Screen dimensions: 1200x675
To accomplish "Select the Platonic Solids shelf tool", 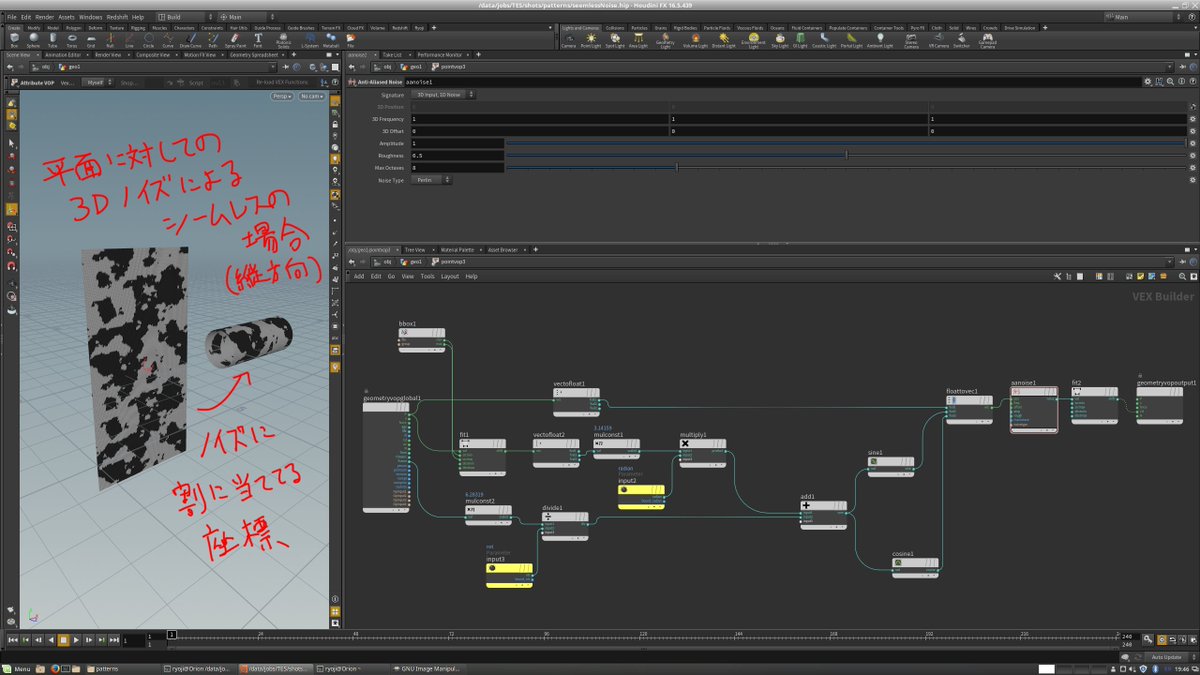I will pos(283,41).
